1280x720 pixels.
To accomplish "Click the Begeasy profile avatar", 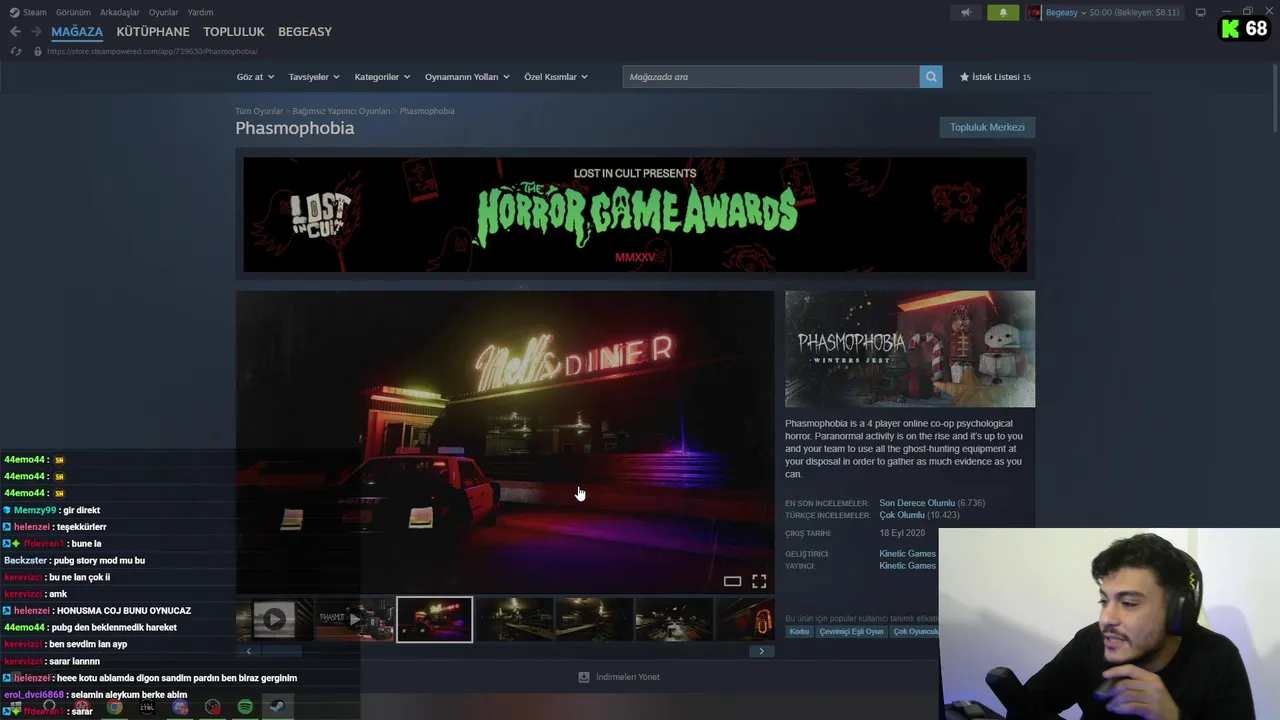I will pyautogui.click(x=1034, y=12).
